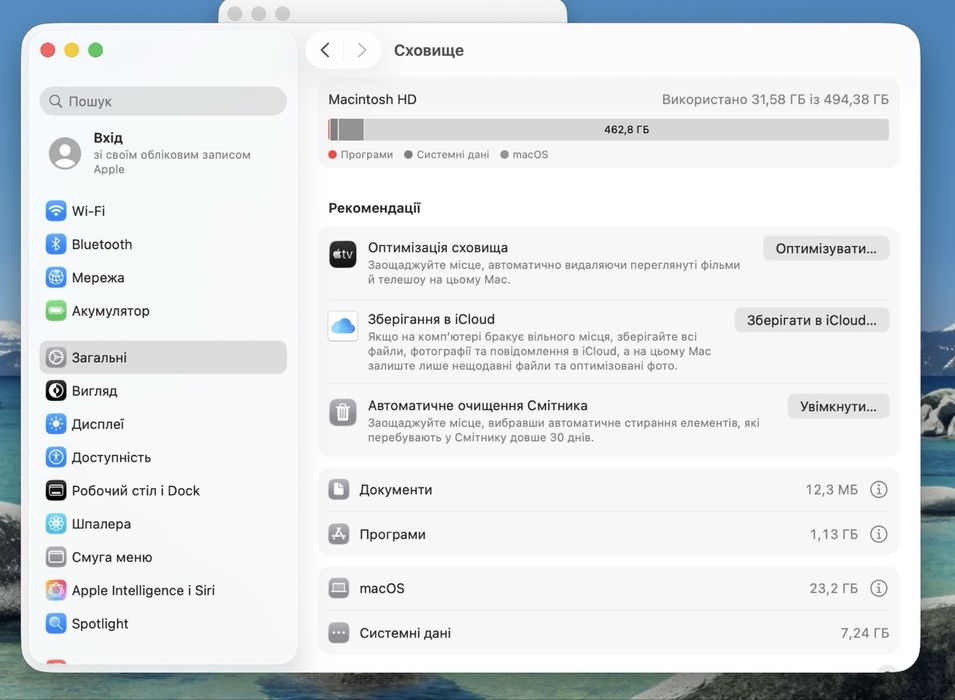Go forward with the right chevron
Viewport: 955px width, 700px height.
pos(362,50)
